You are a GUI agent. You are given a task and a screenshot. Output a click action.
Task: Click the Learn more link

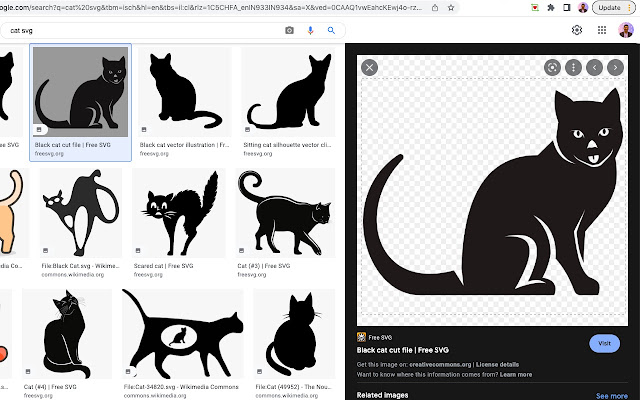(x=516, y=374)
